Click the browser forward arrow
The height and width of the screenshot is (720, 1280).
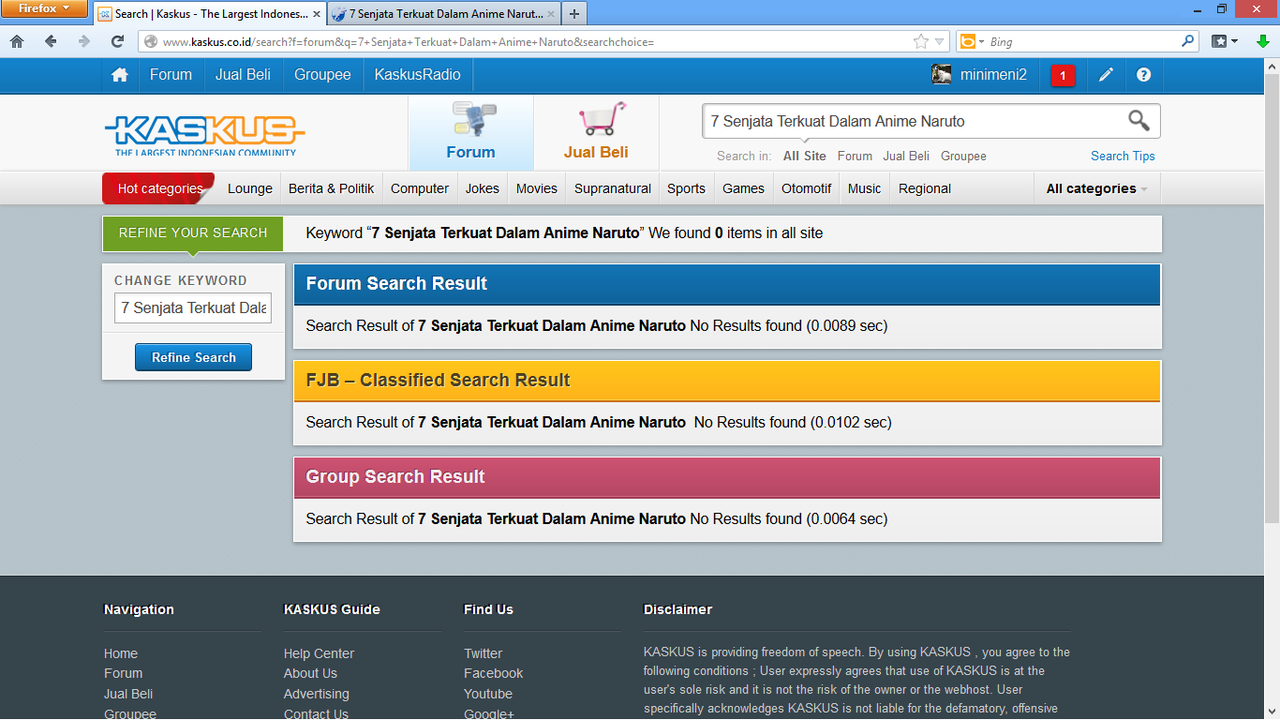(84, 42)
